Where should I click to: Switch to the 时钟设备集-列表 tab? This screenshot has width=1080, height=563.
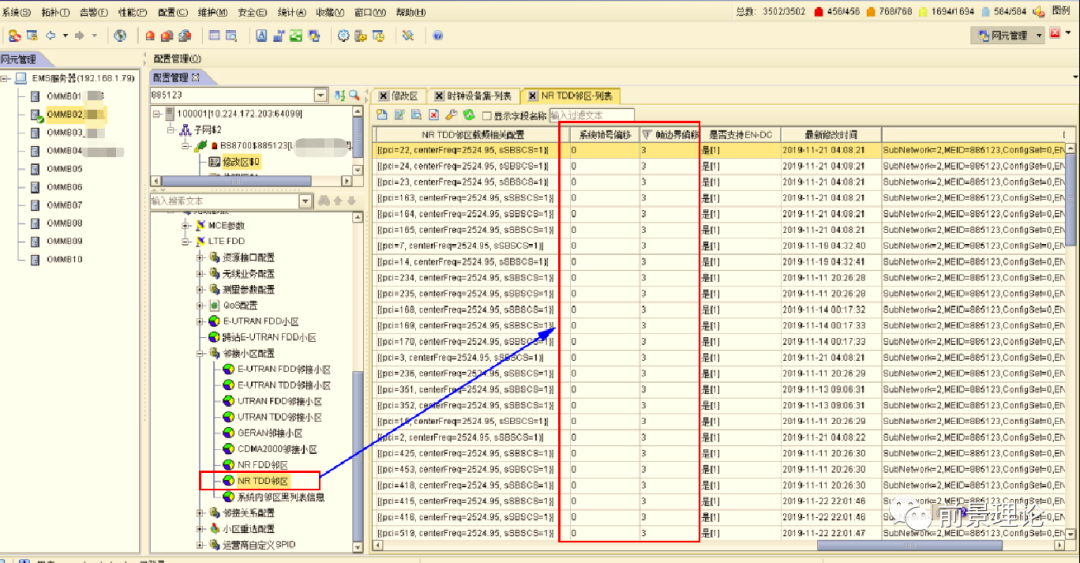tap(476, 96)
